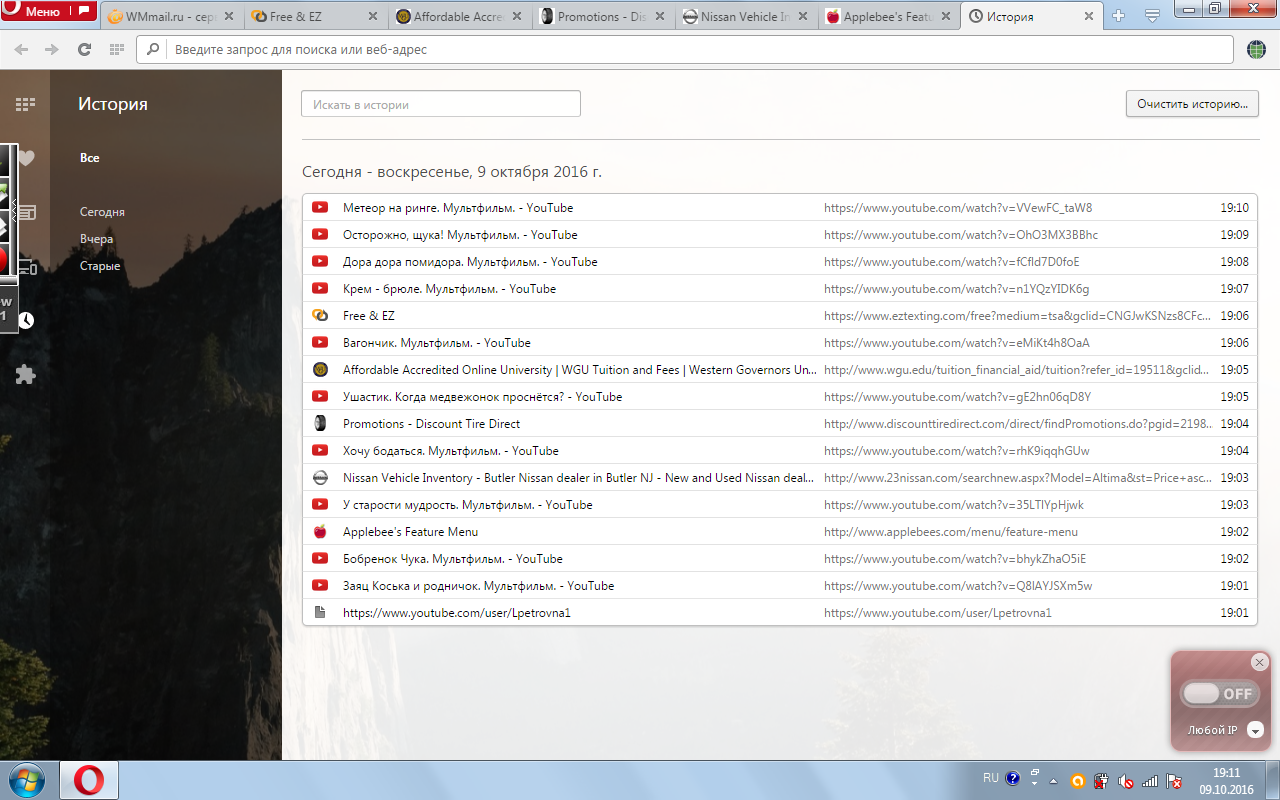Select the history clock icon in the sidebar

click(x=25, y=320)
